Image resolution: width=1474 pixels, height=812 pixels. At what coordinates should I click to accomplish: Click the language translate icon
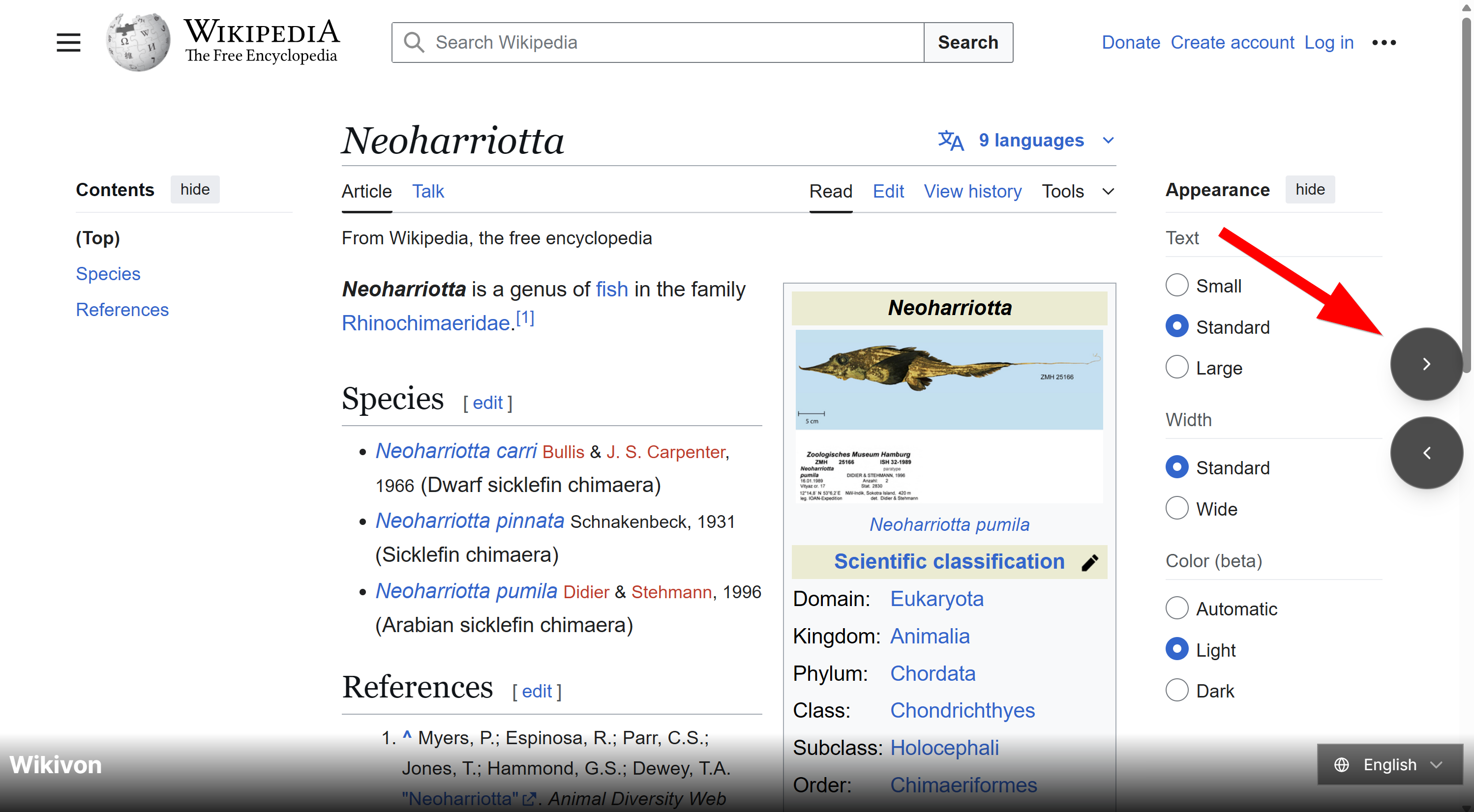coord(950,140)
